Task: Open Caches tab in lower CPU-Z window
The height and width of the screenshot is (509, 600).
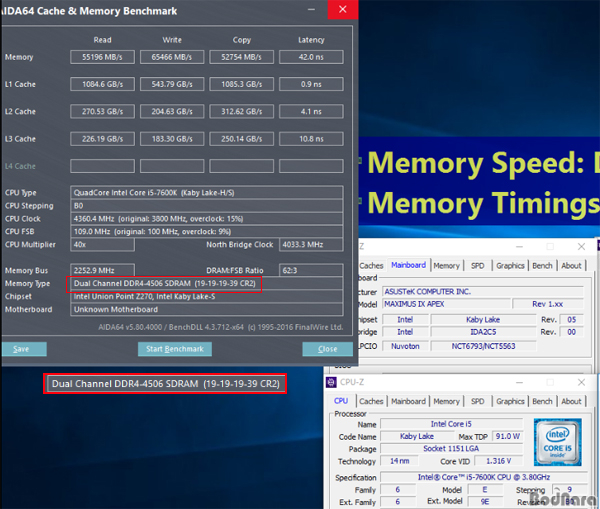Action: (x=371, y=401)
